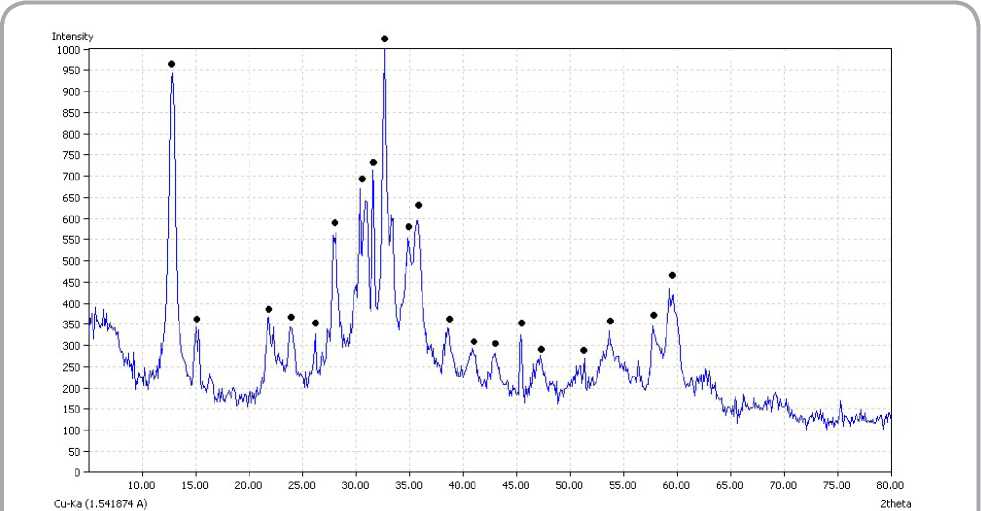This screenshot has height=511, width=981.
Task: Click x-axis tick label "45.00"
Action: (516, 485)
